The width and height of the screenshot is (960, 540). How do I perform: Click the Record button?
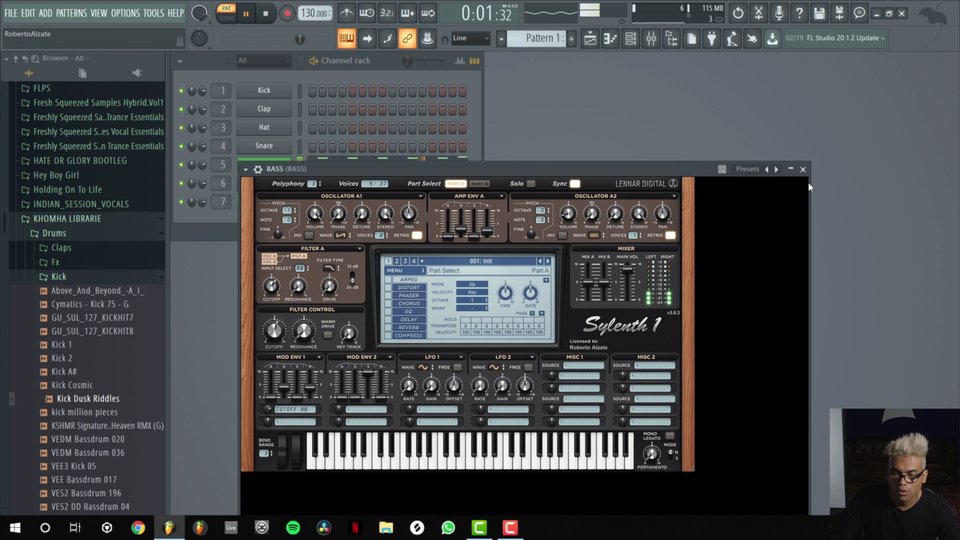click(x=287, y=13)
